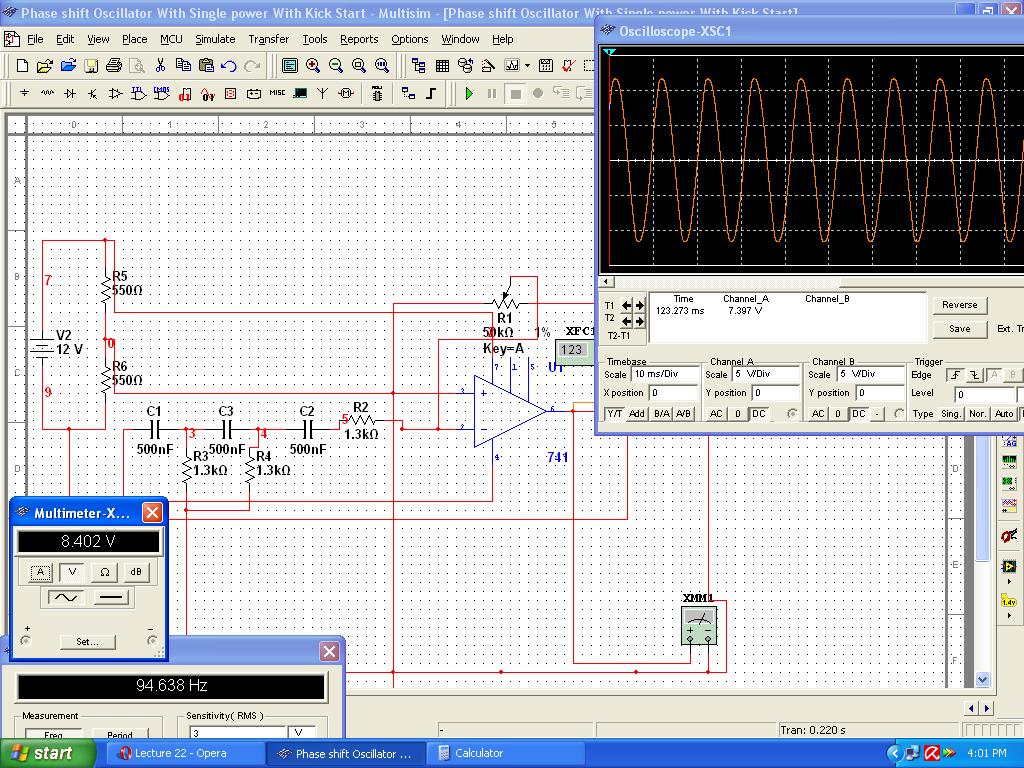
Task: Select Ammeter mode A on Multimeter
Action: click(40, 573)
